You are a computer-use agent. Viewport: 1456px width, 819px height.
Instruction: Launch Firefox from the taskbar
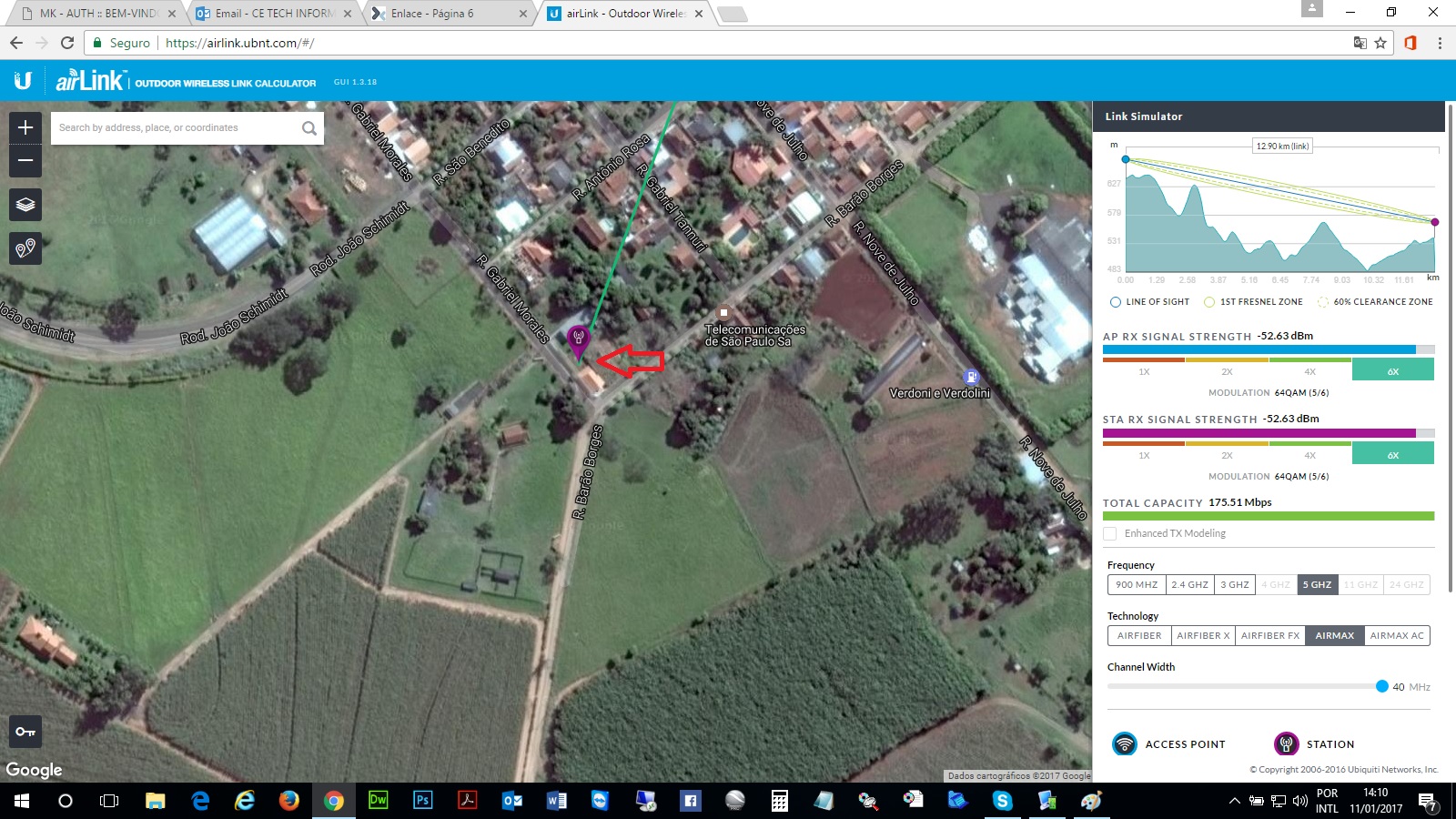click(289, 801)
